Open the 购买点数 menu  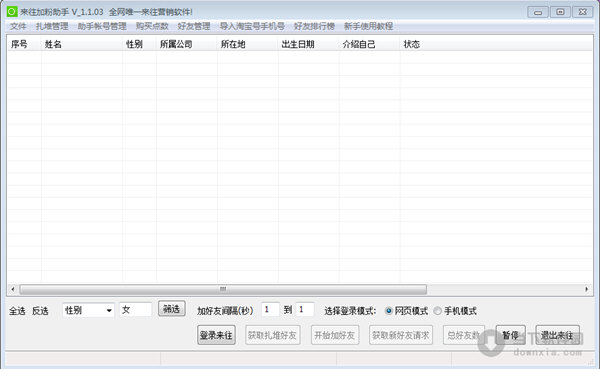pos(152,26)
